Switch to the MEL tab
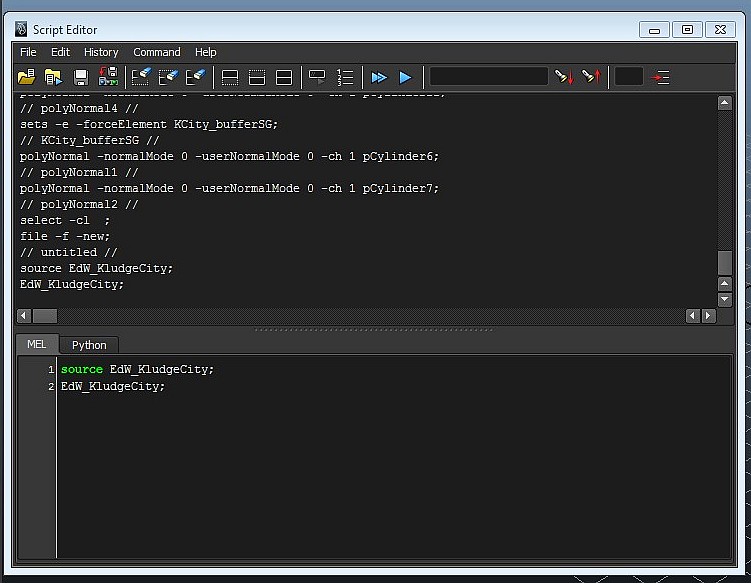751x583 pixels. (37, 344)
